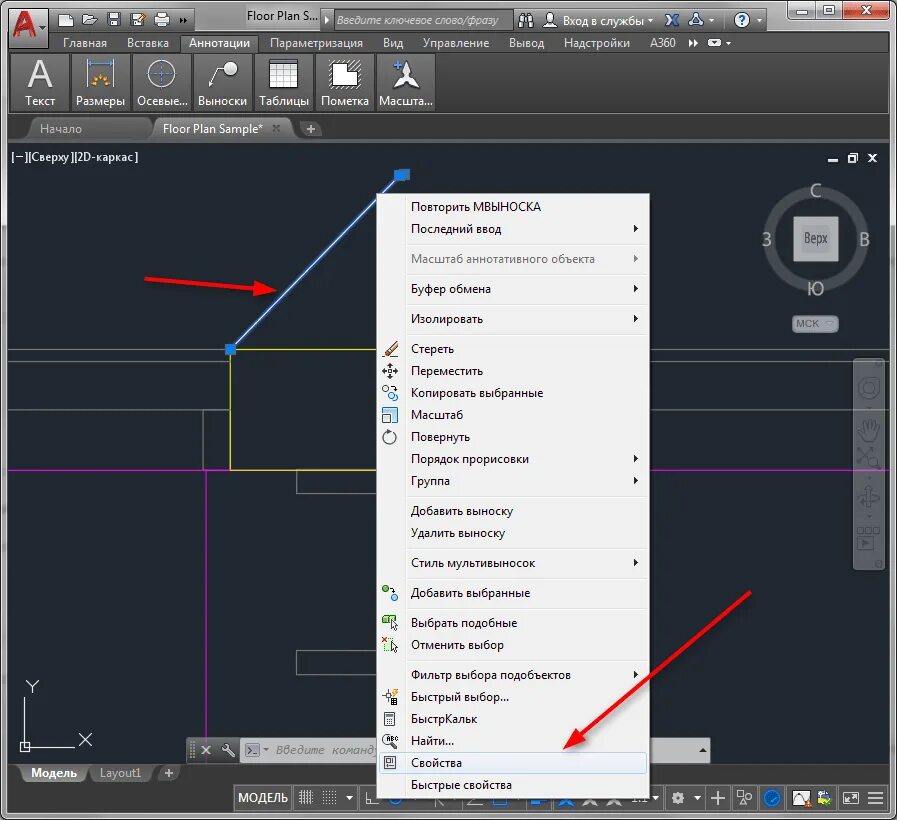Choose Свойства in the context menu
The width and height of the screenshot is (897, 820).
[x=513, y=763]
